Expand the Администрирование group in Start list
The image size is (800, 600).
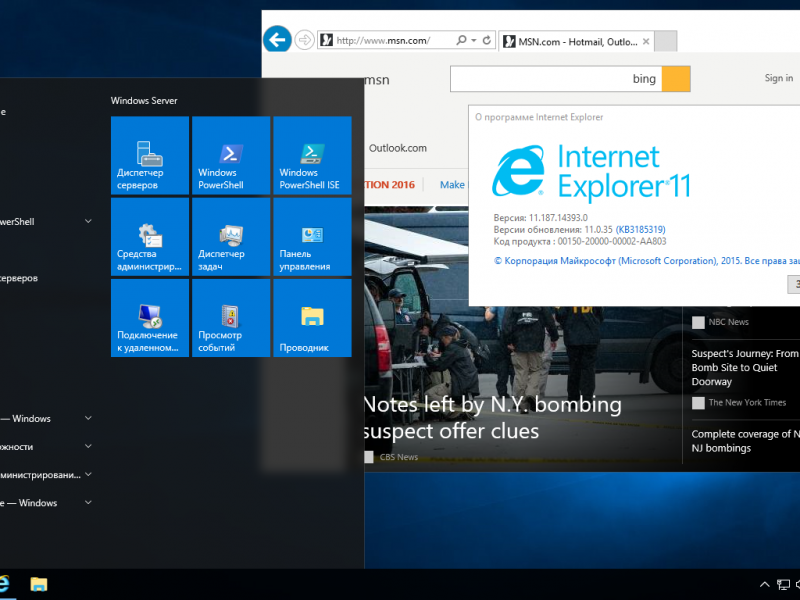click(x=88, y=474)
